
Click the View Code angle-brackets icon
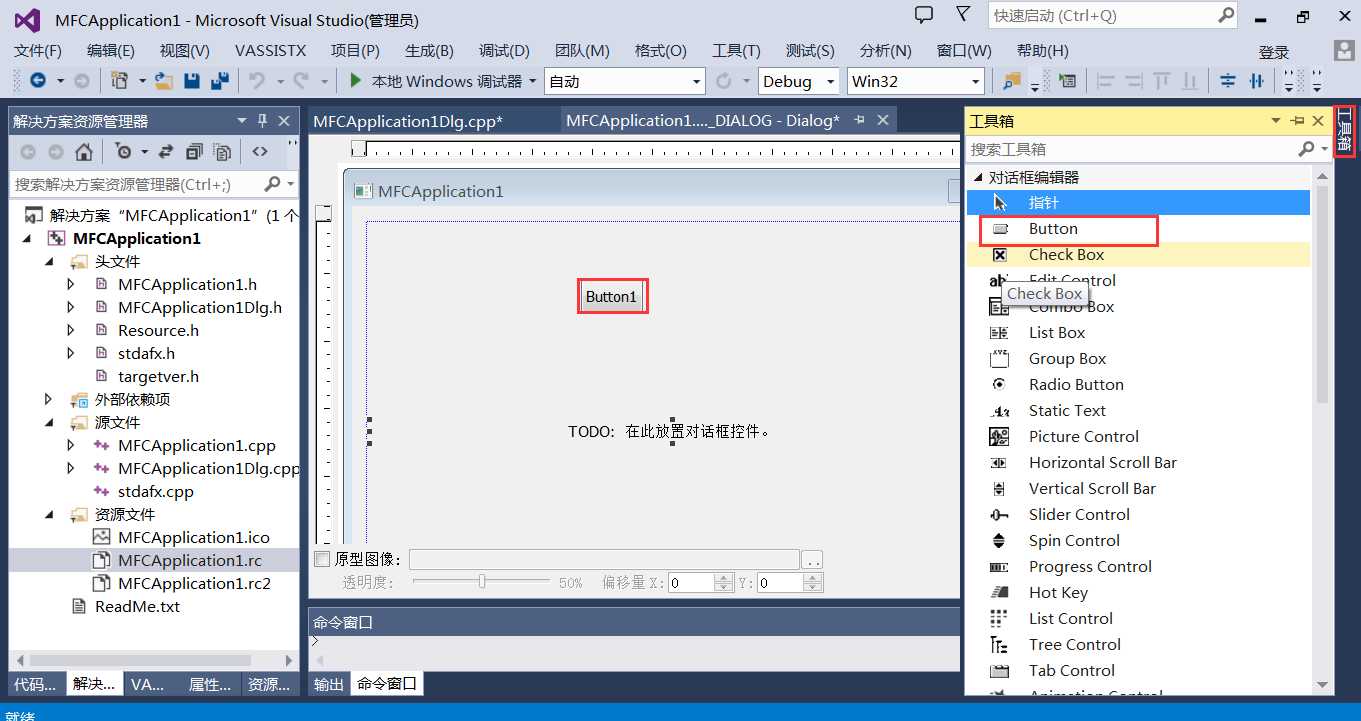[260, 152]
